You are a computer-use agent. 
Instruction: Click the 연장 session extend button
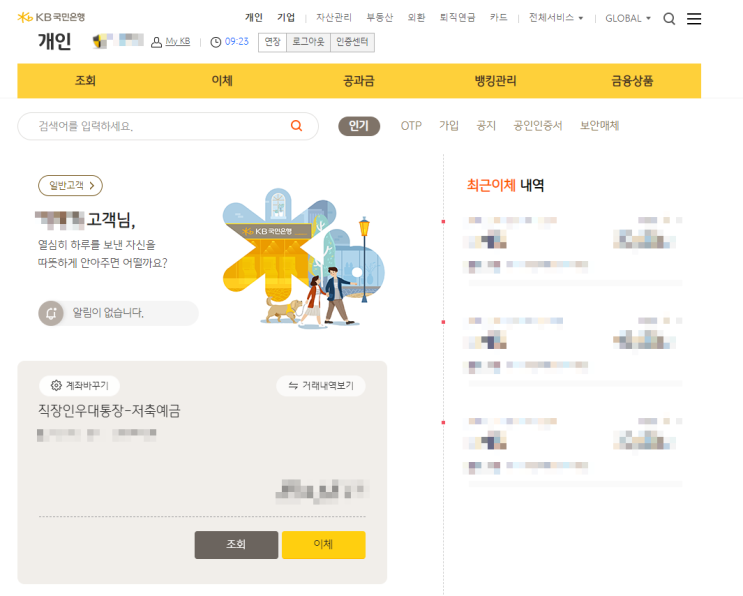272,42
